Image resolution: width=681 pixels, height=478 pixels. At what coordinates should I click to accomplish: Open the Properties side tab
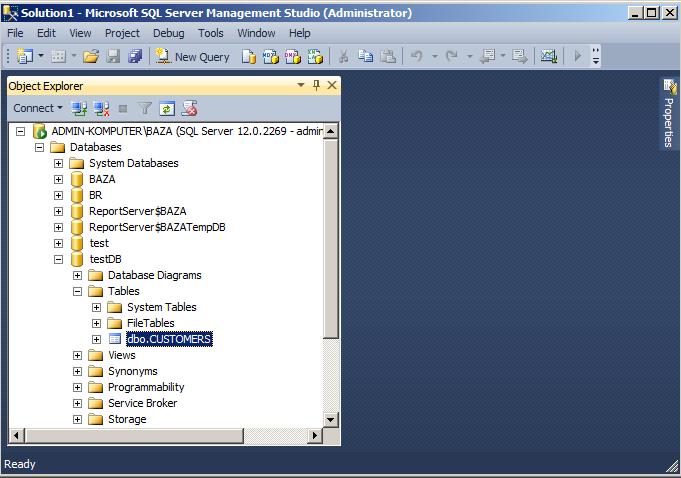pos(669,114)
